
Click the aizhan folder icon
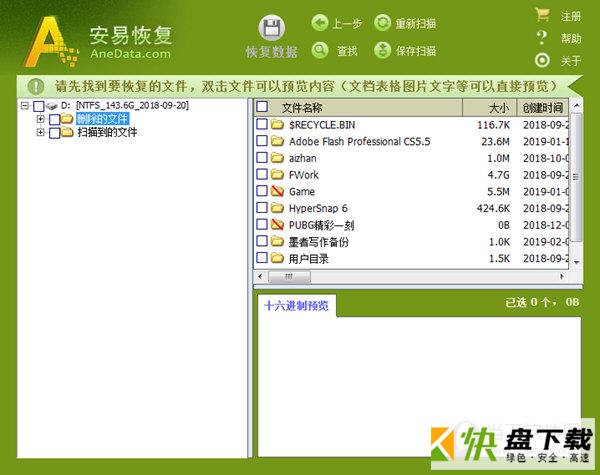point(277,158)
